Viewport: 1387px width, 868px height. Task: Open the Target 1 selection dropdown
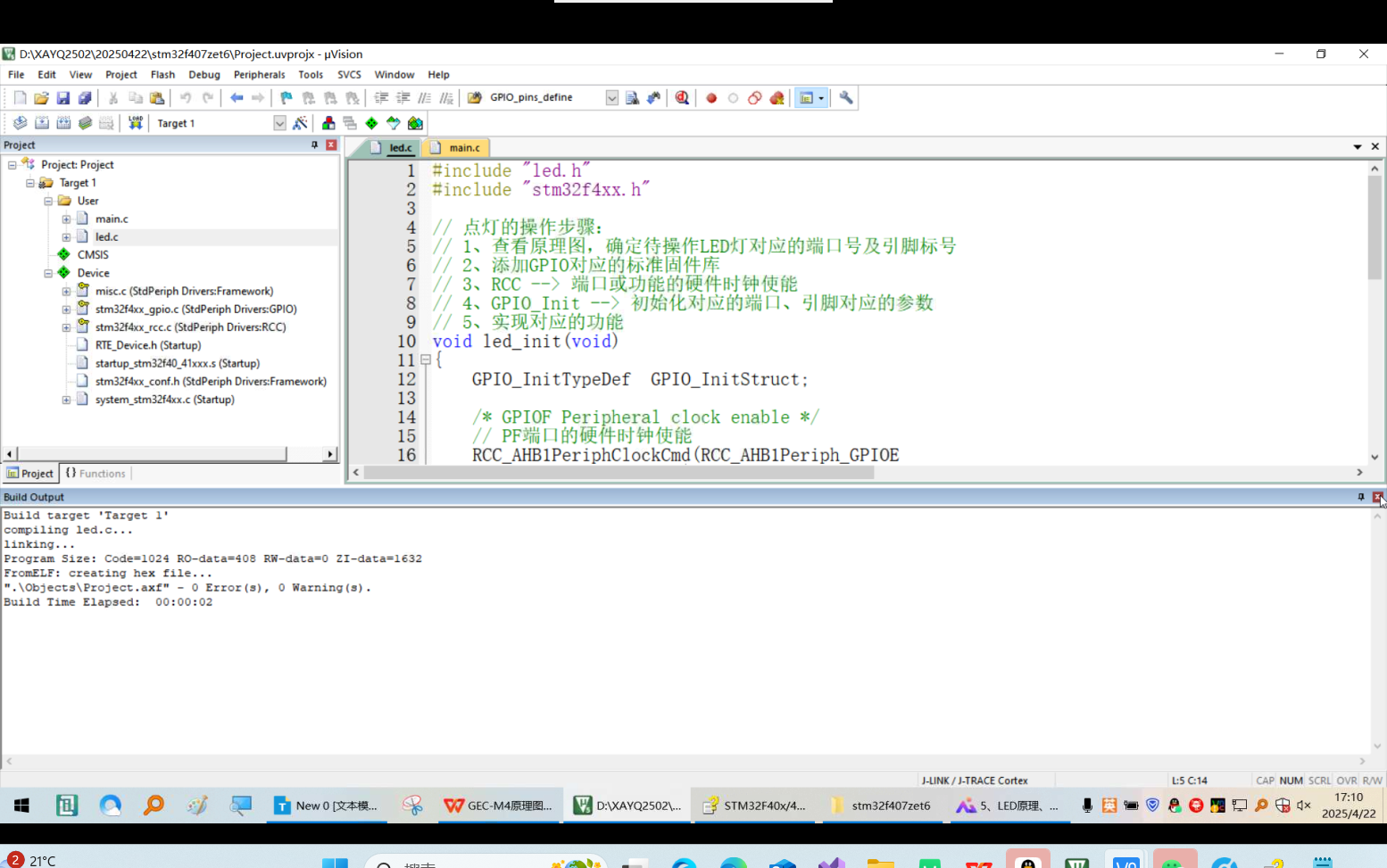[x=279, y=122]
